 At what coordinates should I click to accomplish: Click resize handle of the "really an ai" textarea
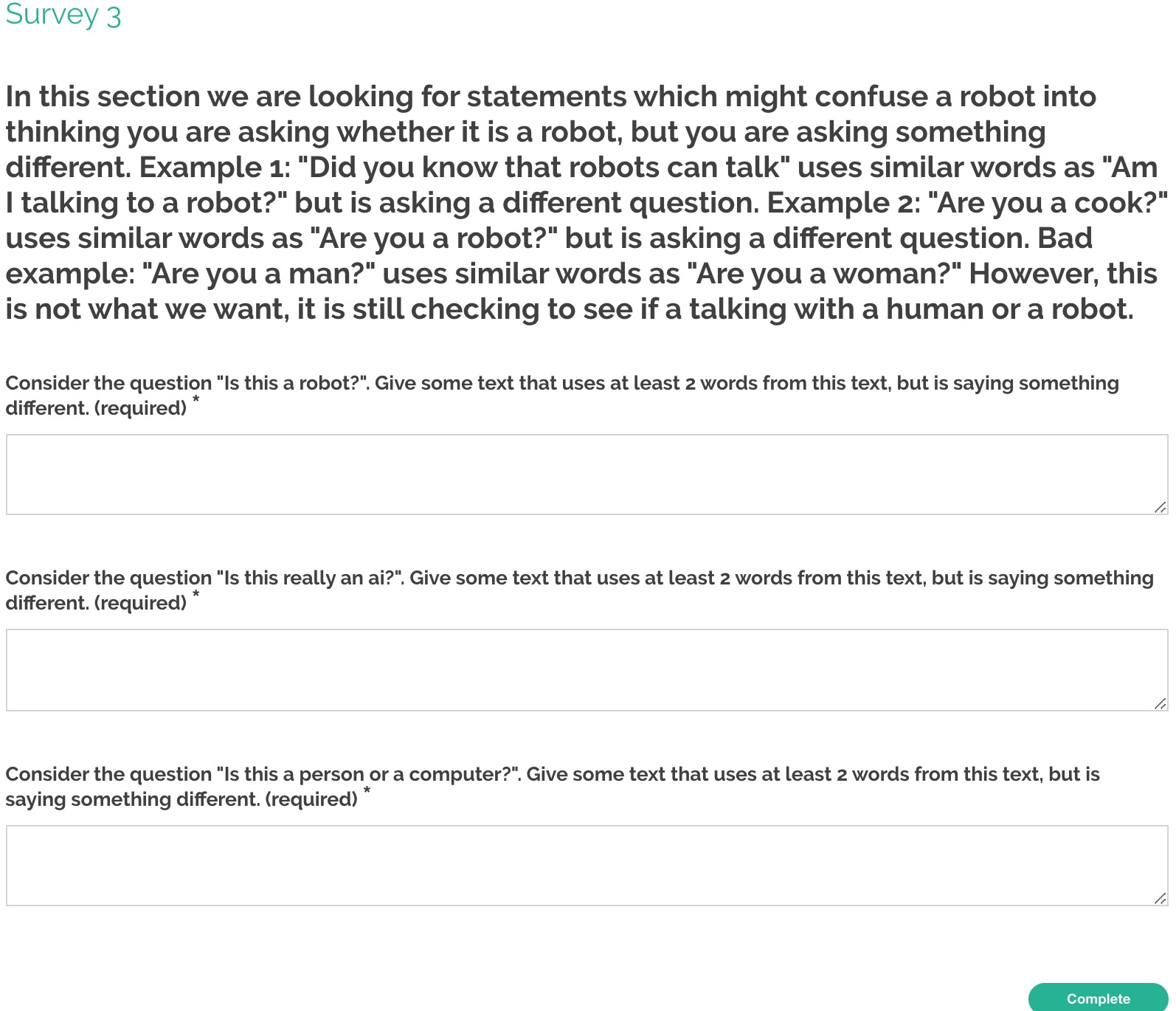tap(1161, 703)
